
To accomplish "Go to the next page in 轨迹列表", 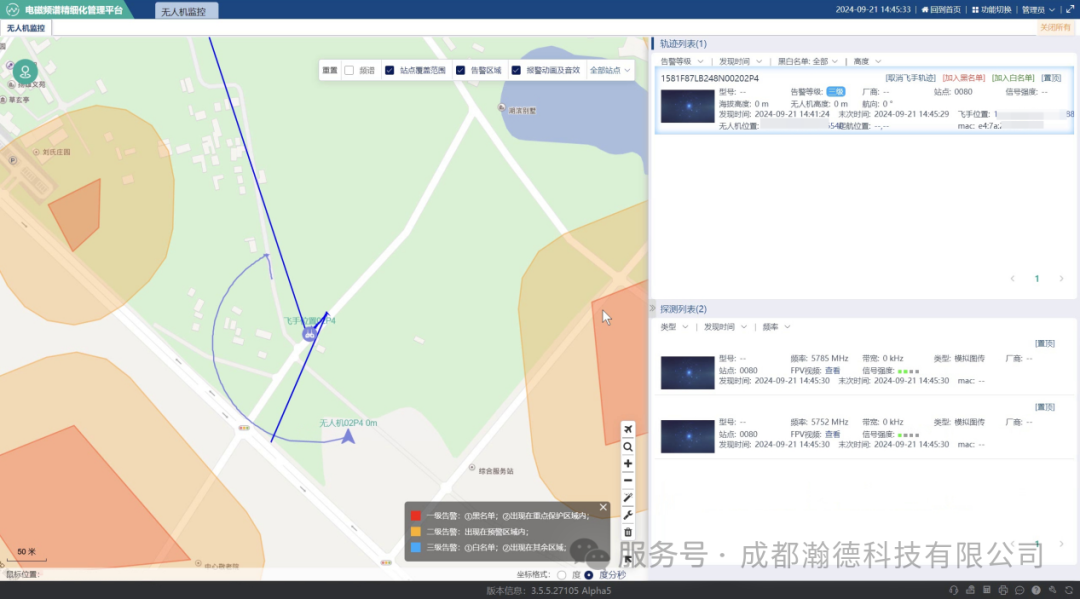I will click(x=1061, y=279).
